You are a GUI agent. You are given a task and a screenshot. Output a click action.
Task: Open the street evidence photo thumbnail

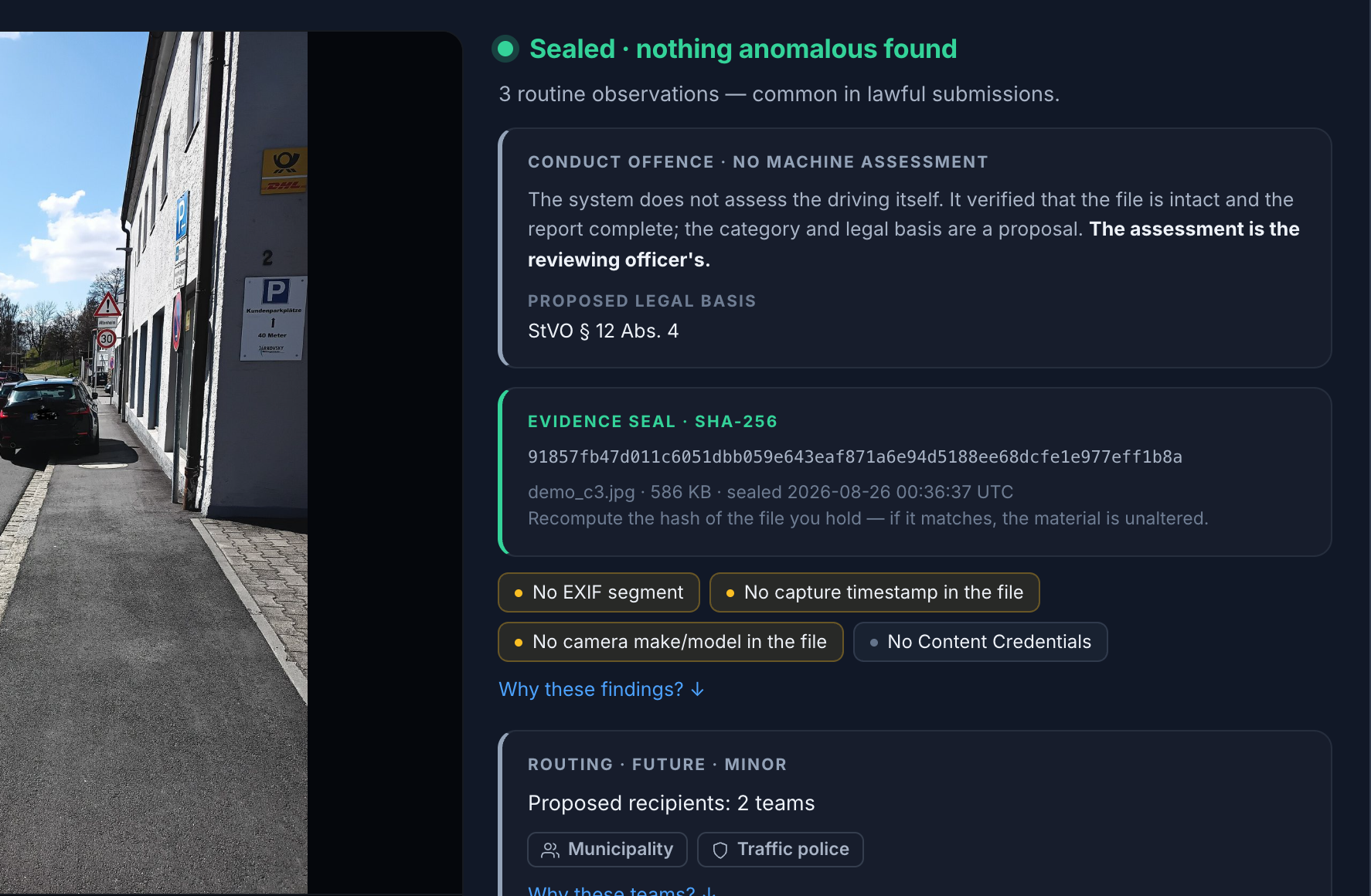point(154,462)
